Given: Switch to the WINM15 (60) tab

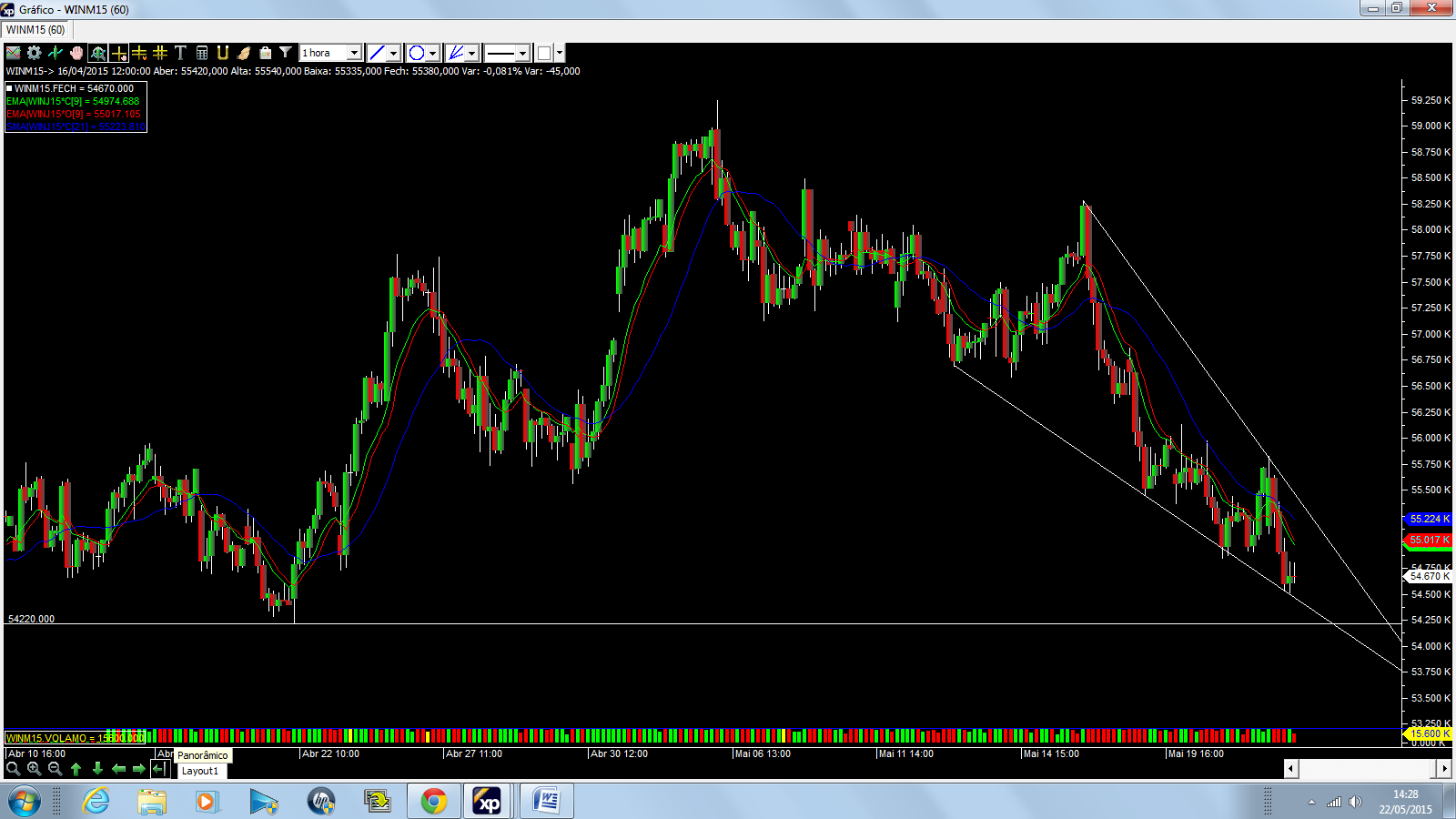Looking at the screenshot, I should [x=35, y=30].
